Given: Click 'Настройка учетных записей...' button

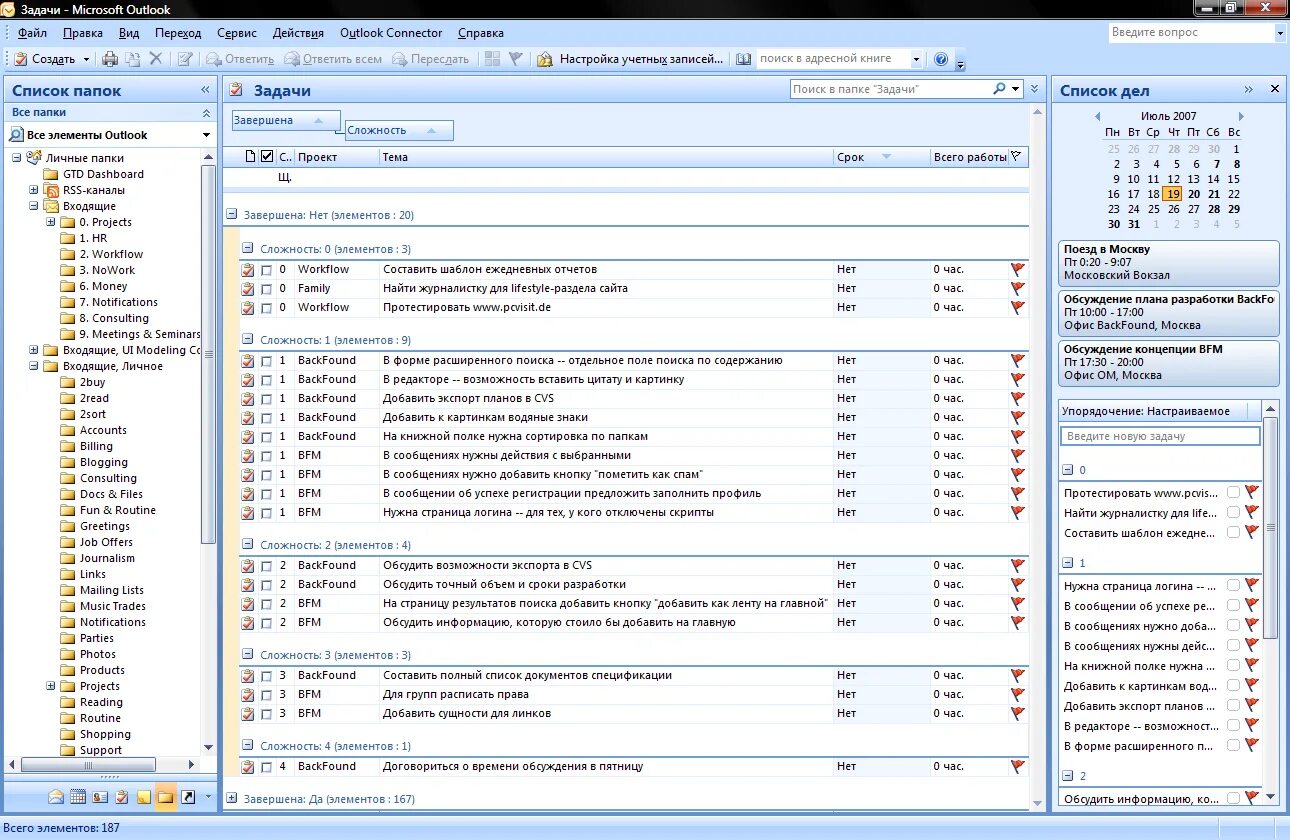Looking at the screenshot, I should [x=630, y=59].
